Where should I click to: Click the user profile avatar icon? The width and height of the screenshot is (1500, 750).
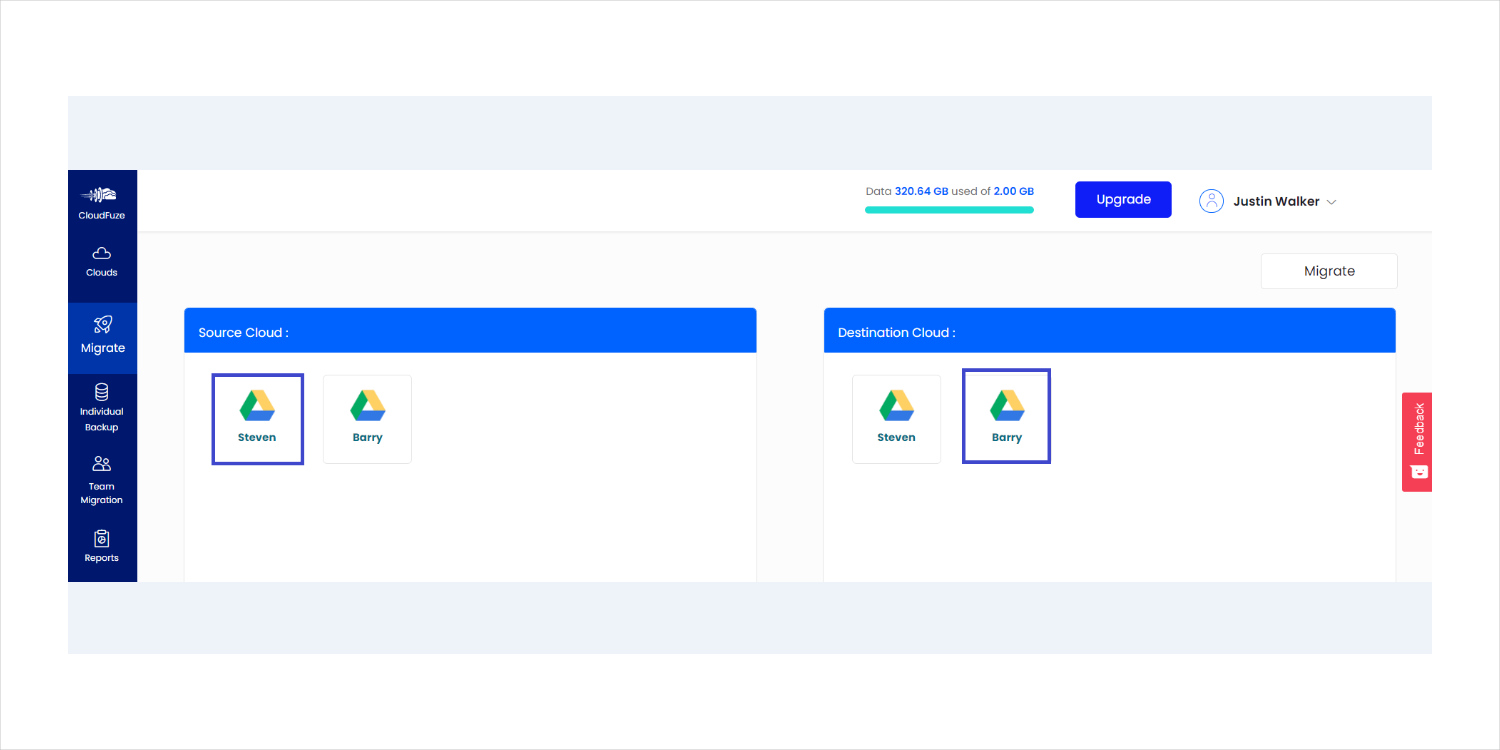1211,201
